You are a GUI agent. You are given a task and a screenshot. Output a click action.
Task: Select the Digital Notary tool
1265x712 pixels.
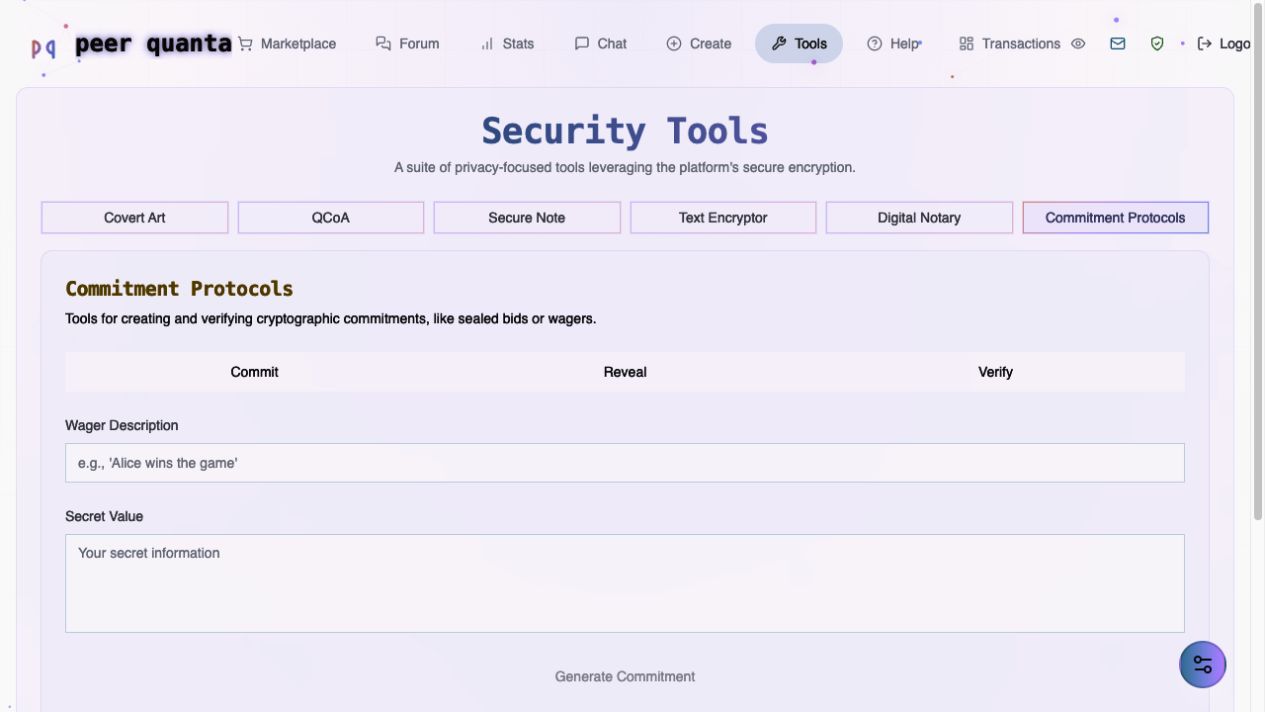[919, 218]
